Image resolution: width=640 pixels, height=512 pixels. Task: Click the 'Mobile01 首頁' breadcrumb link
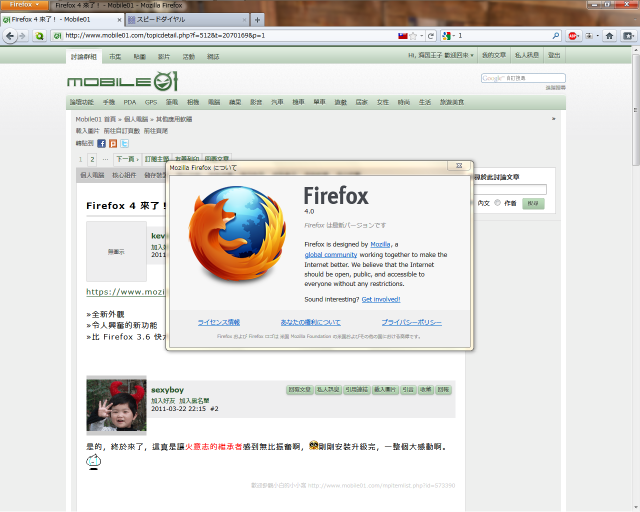[96, 119]
